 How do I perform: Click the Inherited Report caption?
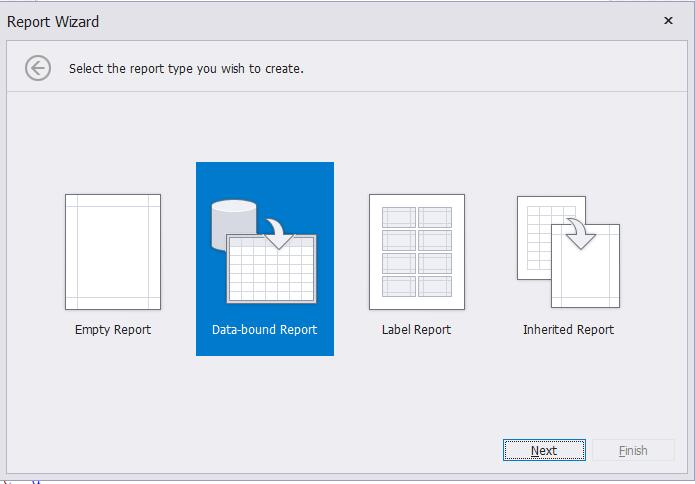click(569, 330)
